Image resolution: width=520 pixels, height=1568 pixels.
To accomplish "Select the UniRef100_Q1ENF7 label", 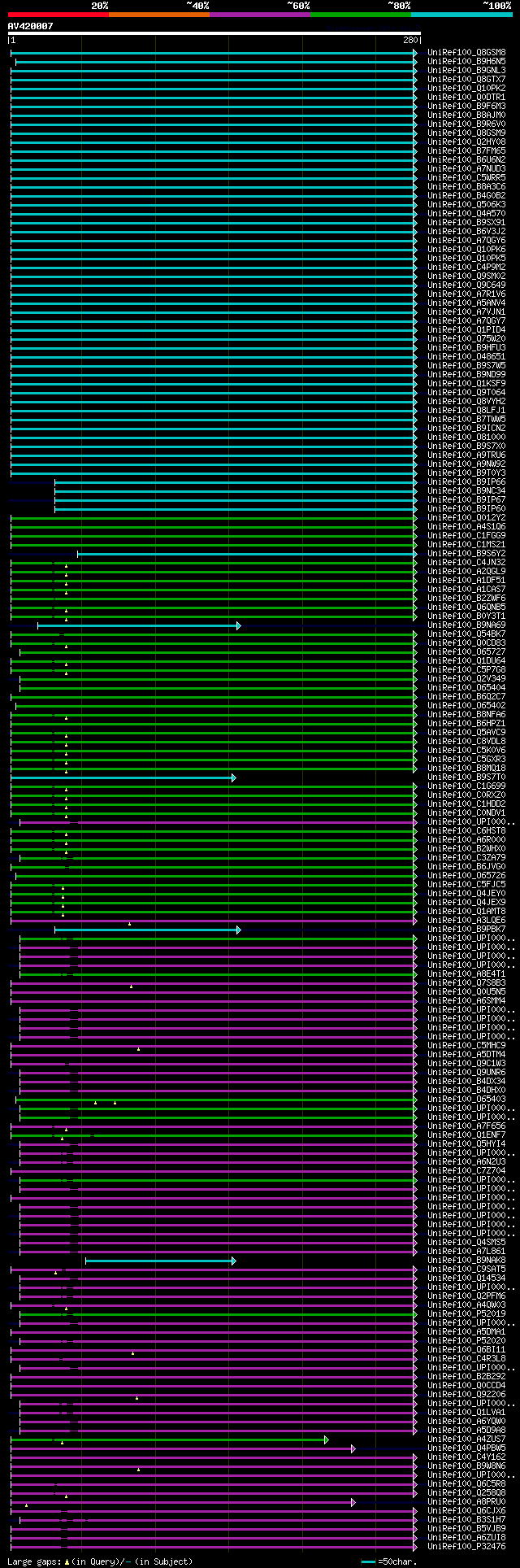I will (466, 1135).
